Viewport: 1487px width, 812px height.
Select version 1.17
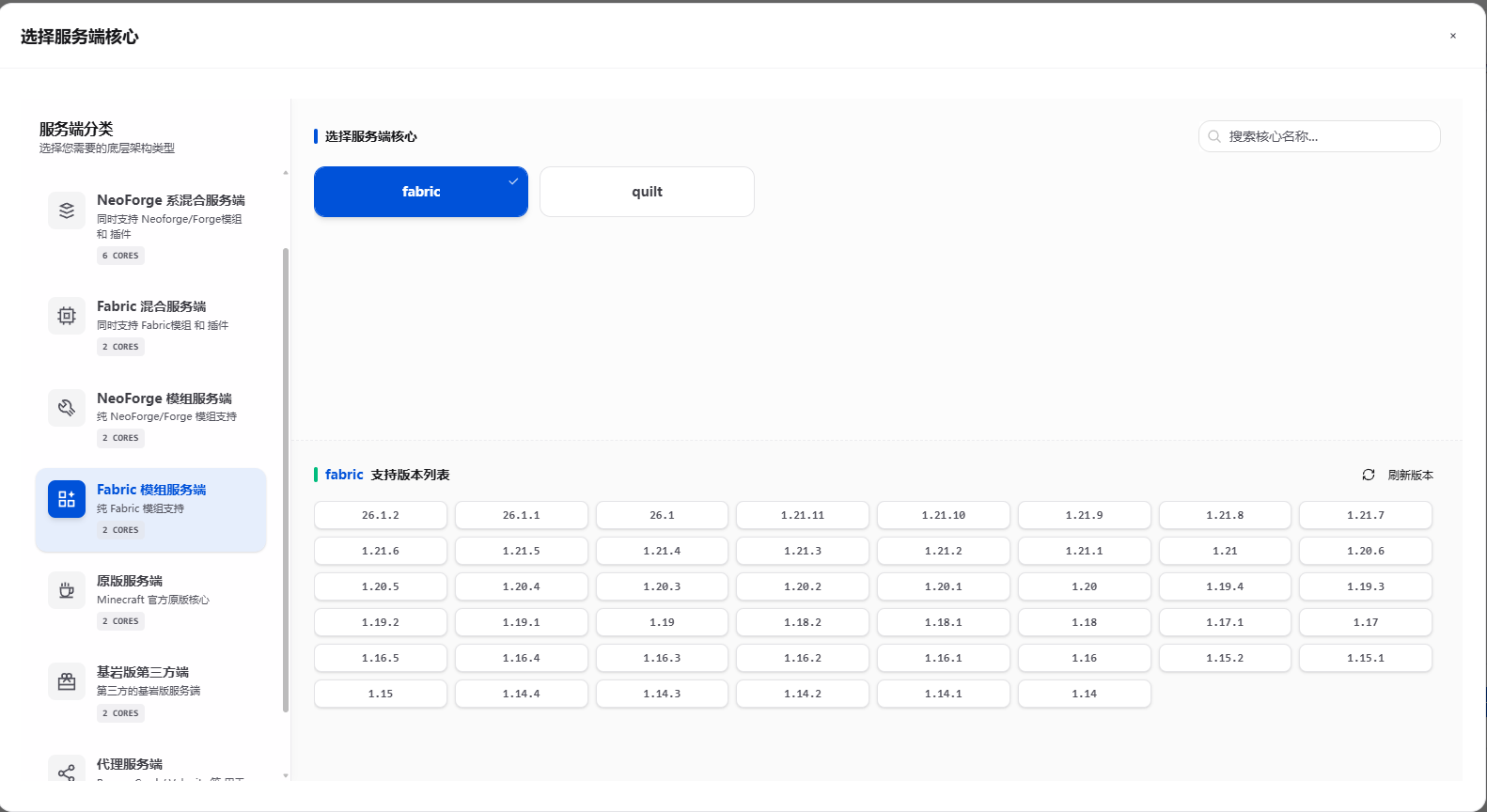pyautogui.click(x=1366, y=622)
